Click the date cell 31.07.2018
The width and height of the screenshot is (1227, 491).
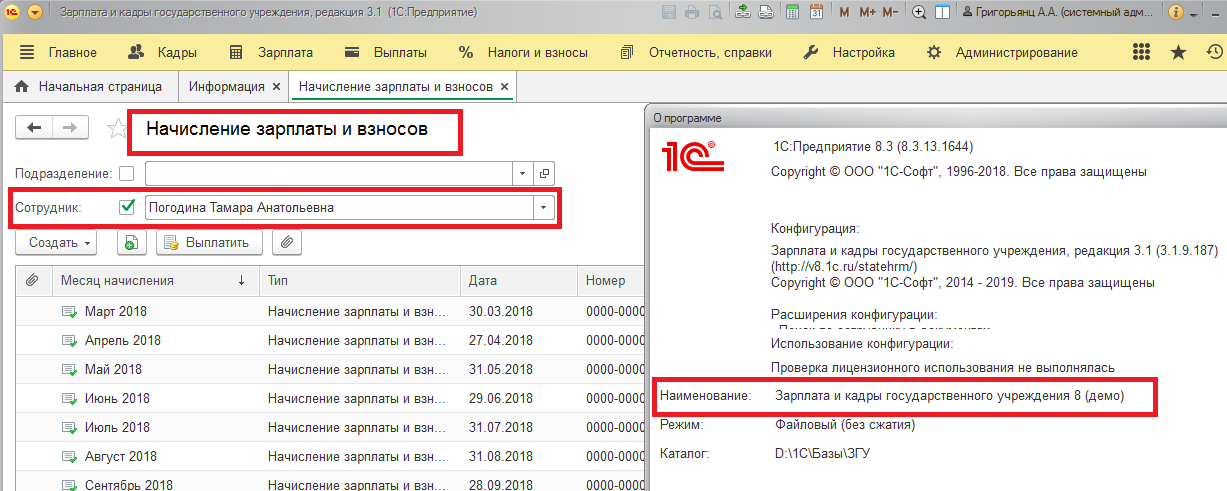tap(501, 427)
